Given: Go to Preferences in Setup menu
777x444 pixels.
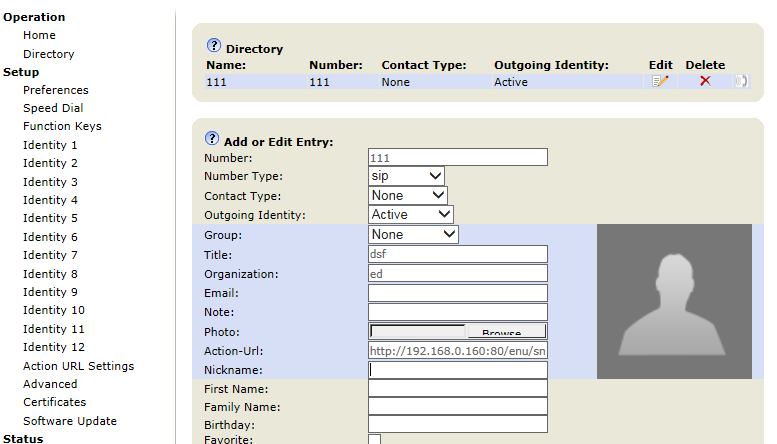Looking at the screenshot, I should (x=55, y=90).
